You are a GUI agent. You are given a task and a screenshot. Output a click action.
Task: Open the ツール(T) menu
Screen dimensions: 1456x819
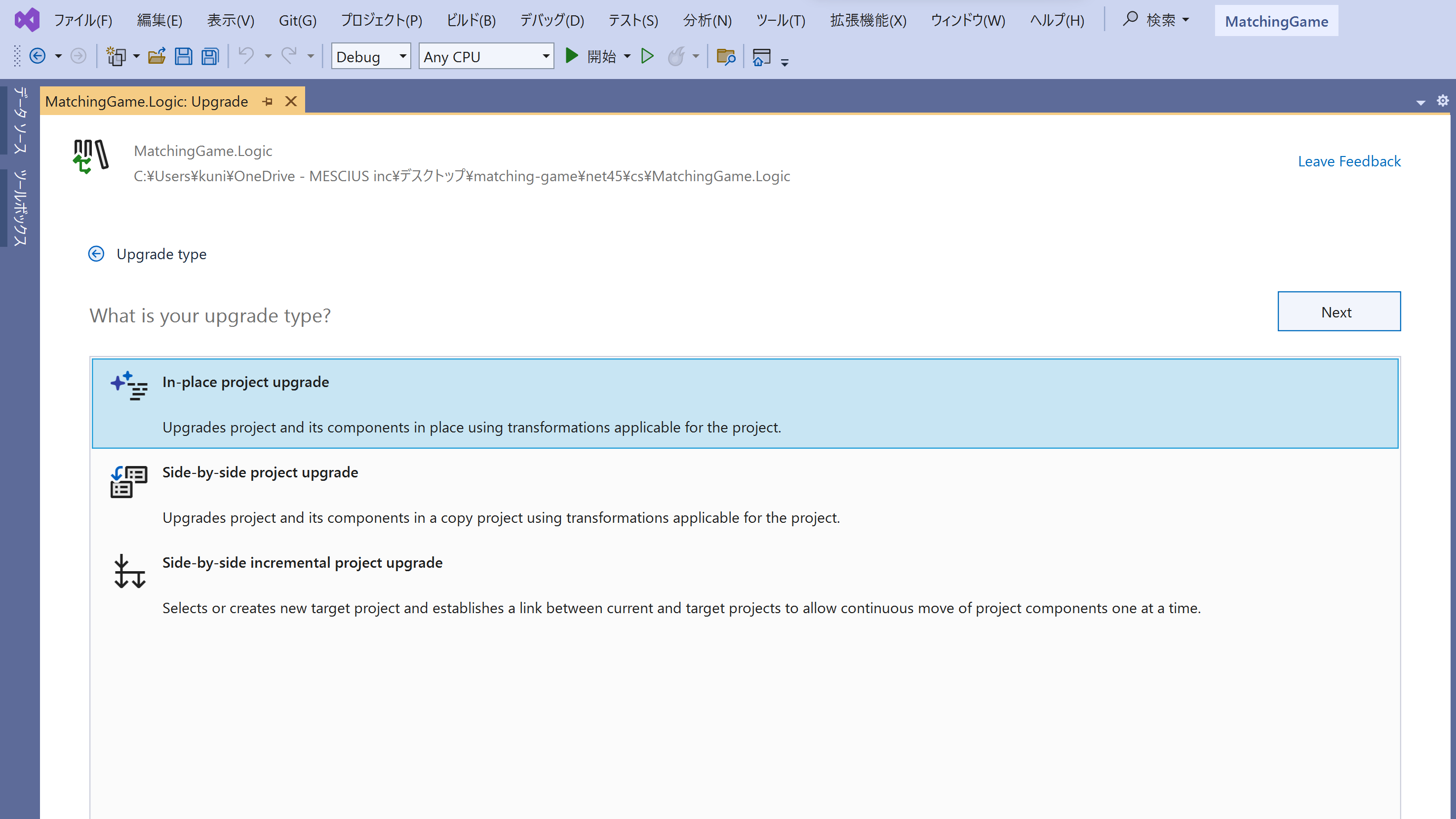pyautogui.click(x=781, y=20)
